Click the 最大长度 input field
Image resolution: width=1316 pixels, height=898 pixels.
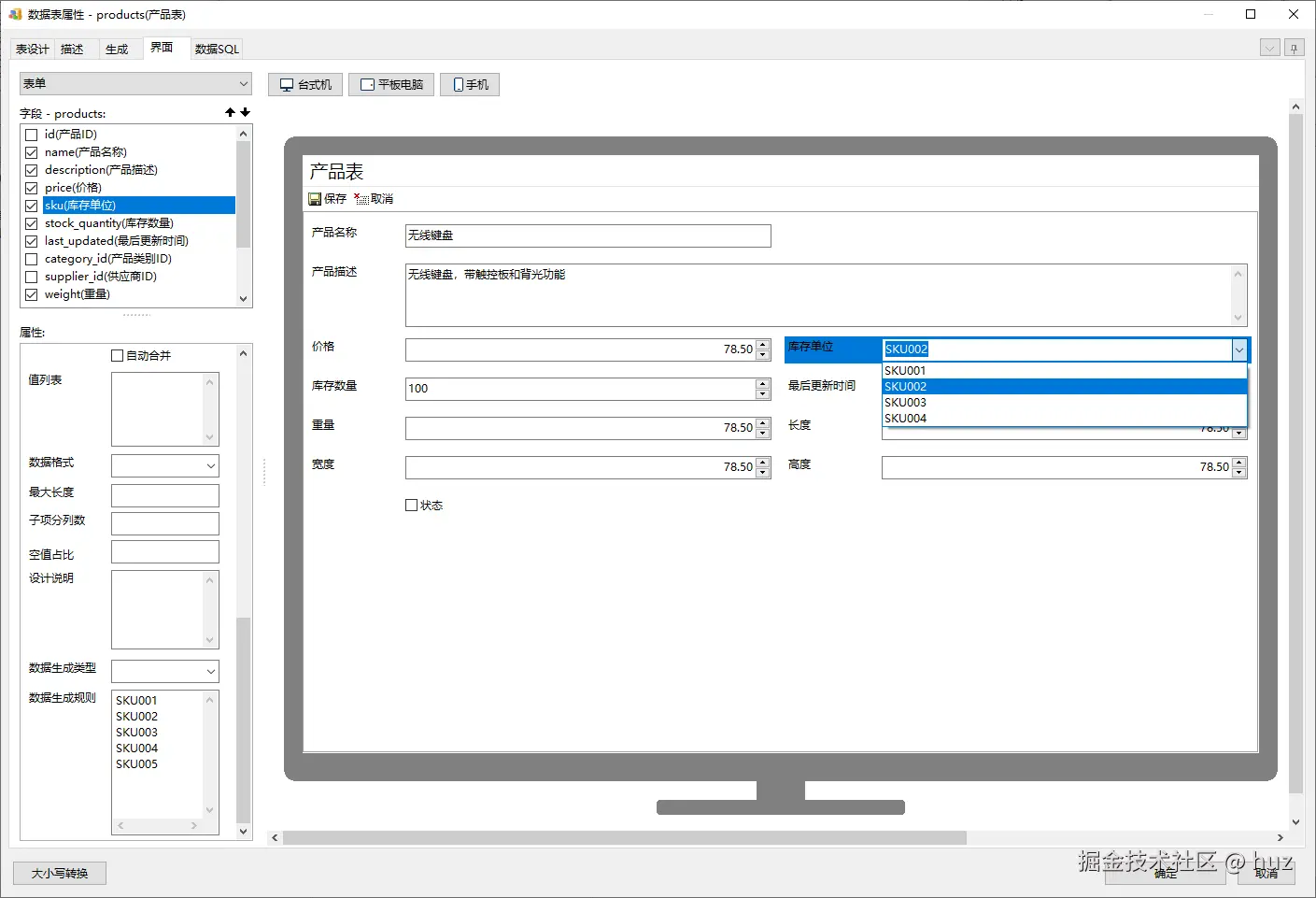point(165,495)
